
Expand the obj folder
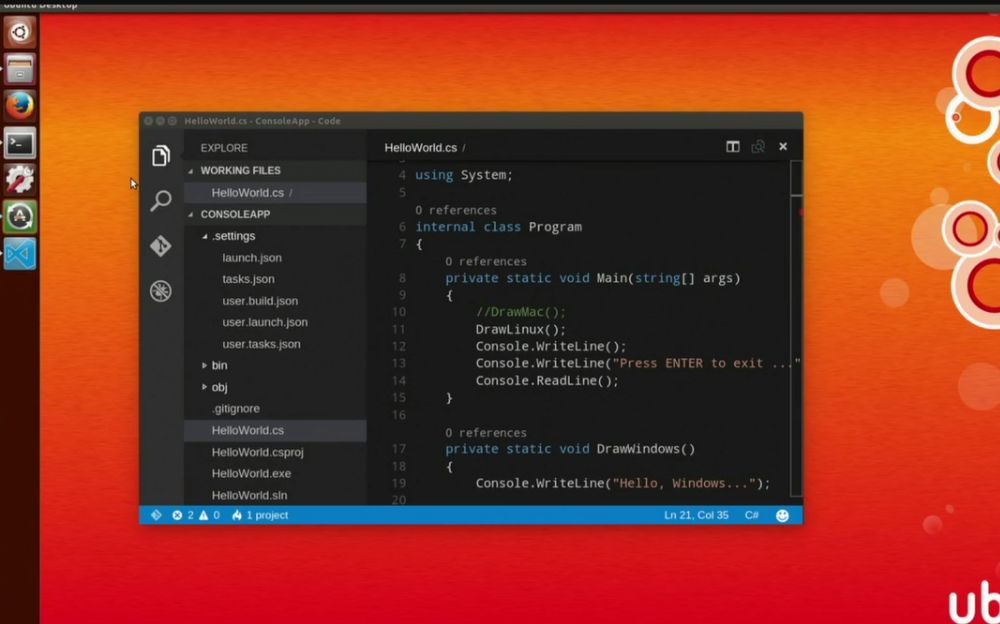204,387
